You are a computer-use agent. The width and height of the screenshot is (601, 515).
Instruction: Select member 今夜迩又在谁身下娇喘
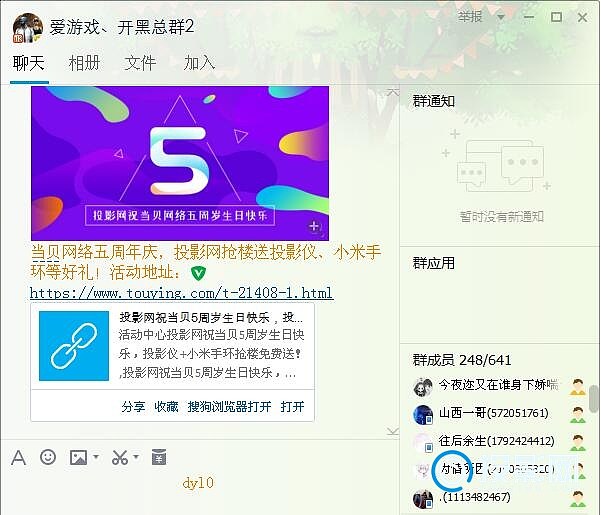point(499,386)
